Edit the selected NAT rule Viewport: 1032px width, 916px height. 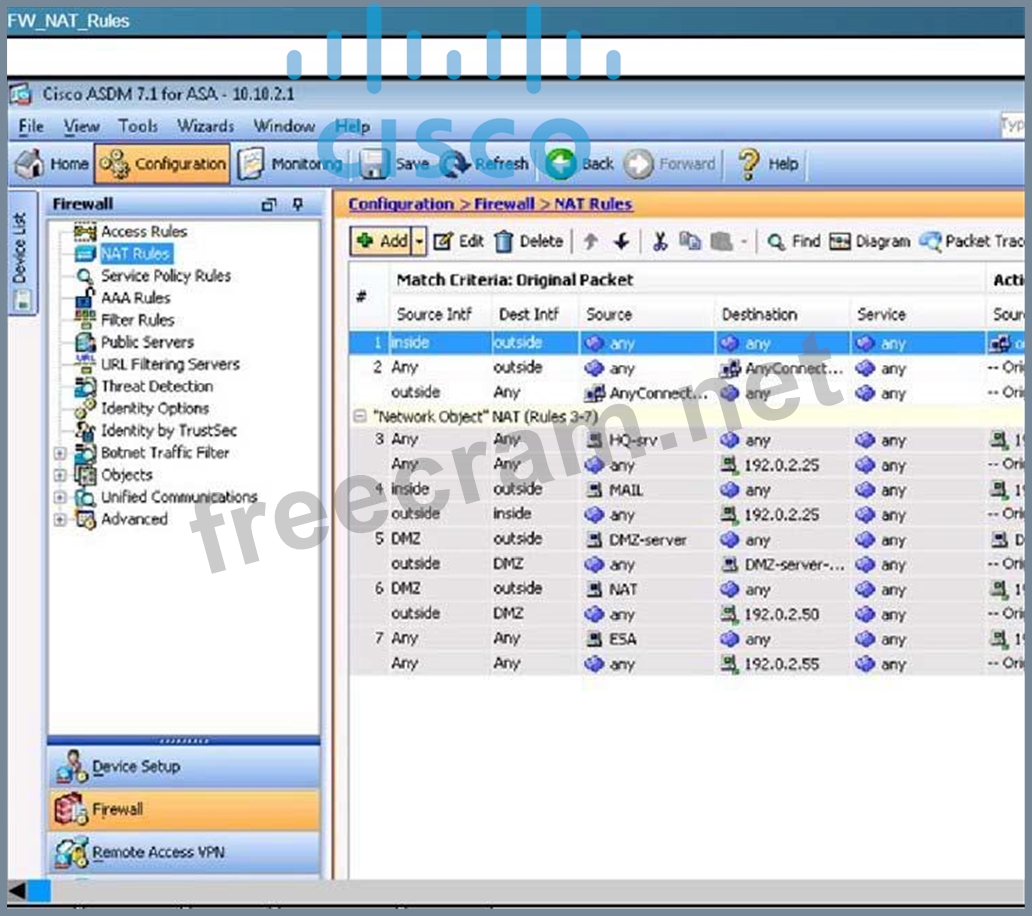[x=459, y=241]
